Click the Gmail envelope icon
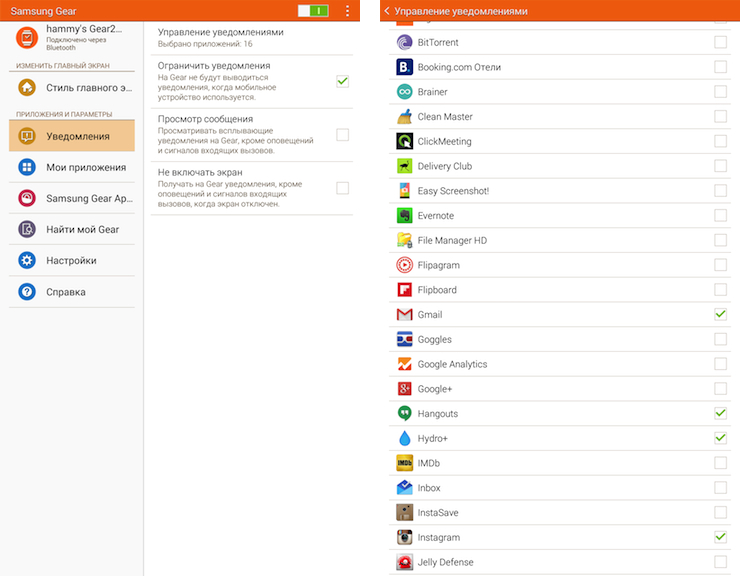 pyautogui.click(x=404, y=314)
